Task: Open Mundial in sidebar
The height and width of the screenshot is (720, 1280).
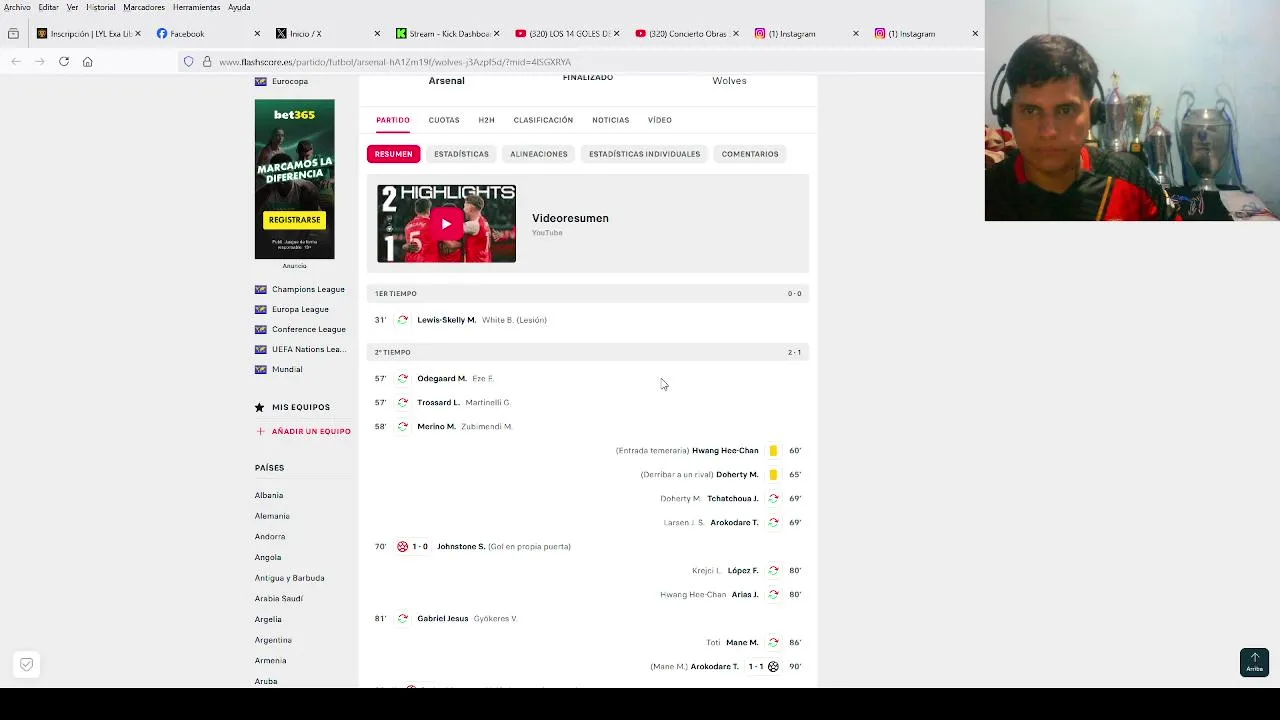Action: (287, 369)
